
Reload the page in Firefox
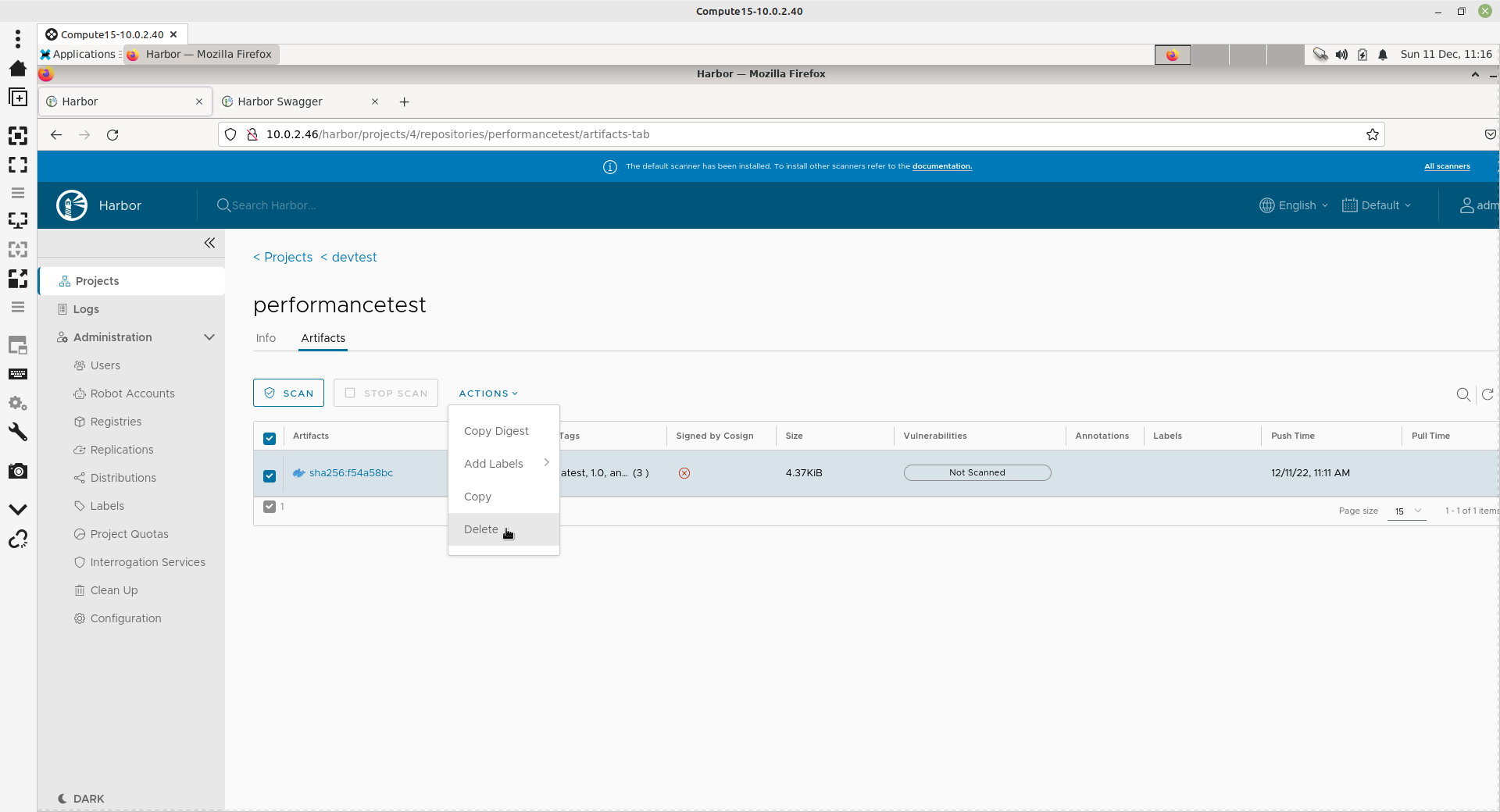pyautogui.click(x=112, y=134)
